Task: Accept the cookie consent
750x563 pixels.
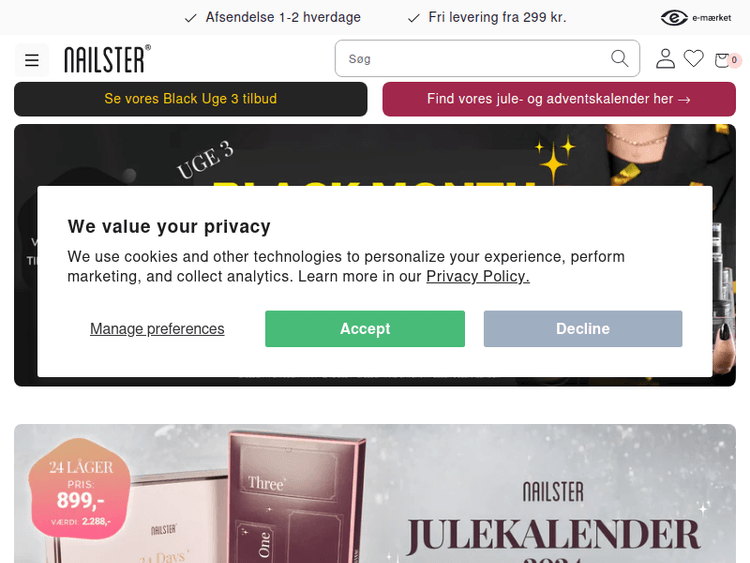Action: [365, 329]
